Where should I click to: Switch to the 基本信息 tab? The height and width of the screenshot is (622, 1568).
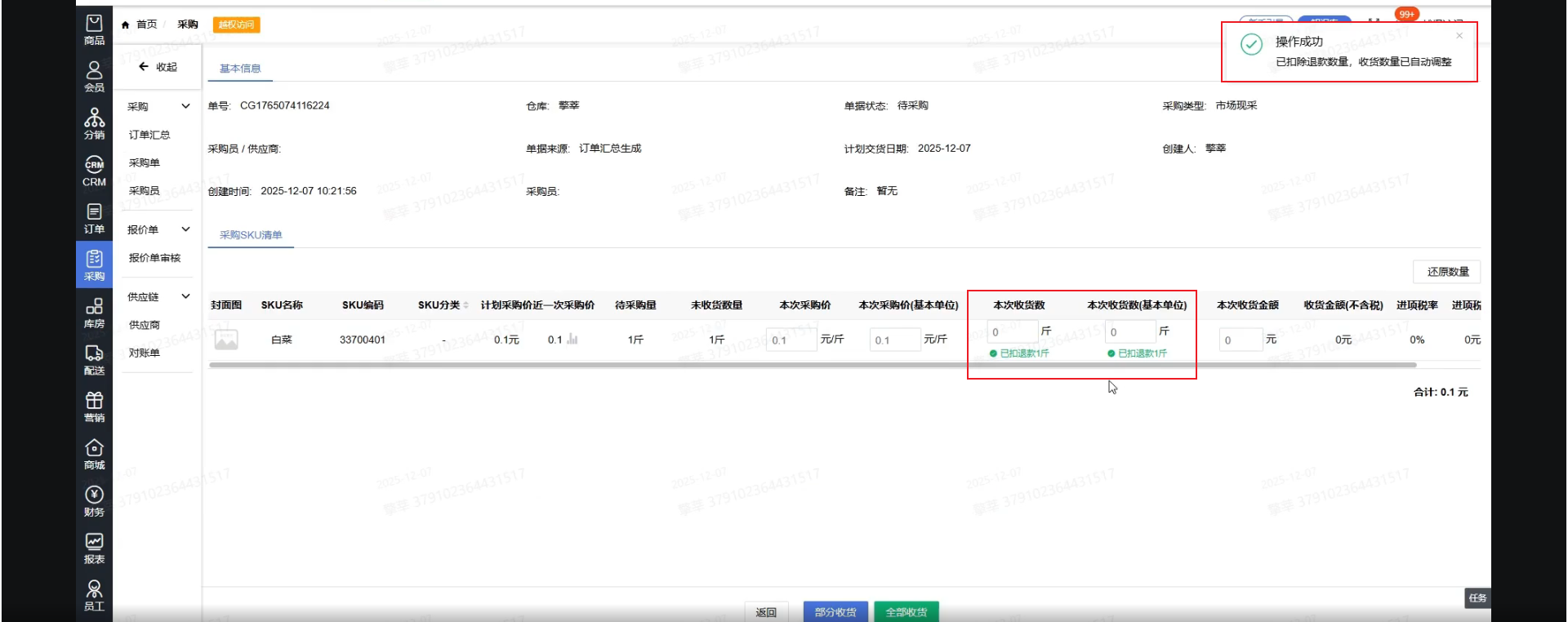pos(240,69)
